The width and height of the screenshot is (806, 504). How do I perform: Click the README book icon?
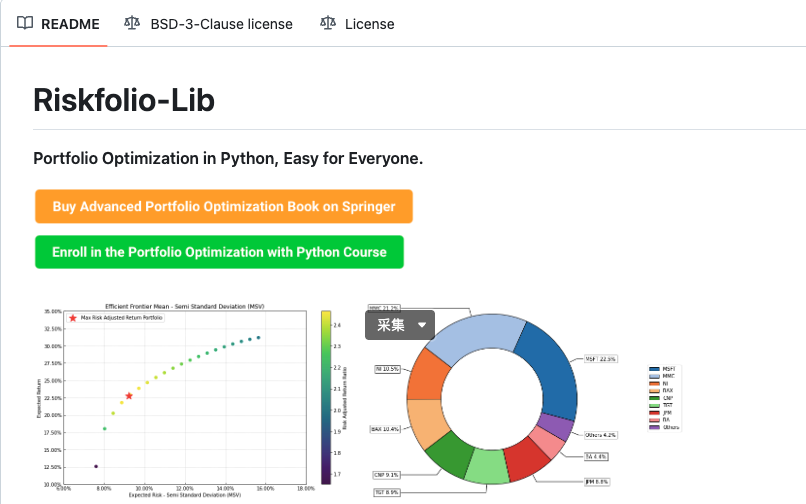click(x=25, y=23)
